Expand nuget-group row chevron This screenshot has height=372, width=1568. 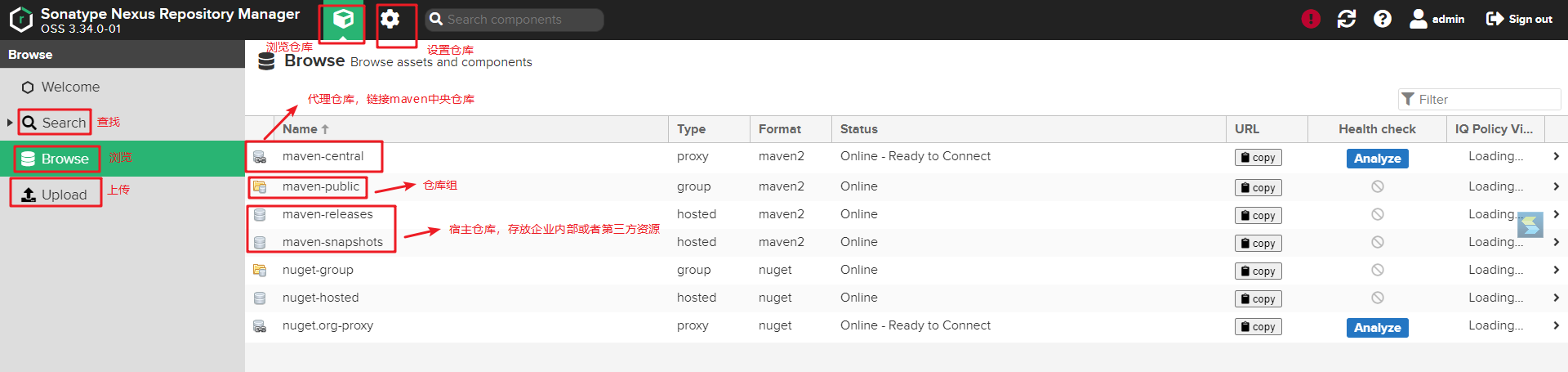(1556, 270)
